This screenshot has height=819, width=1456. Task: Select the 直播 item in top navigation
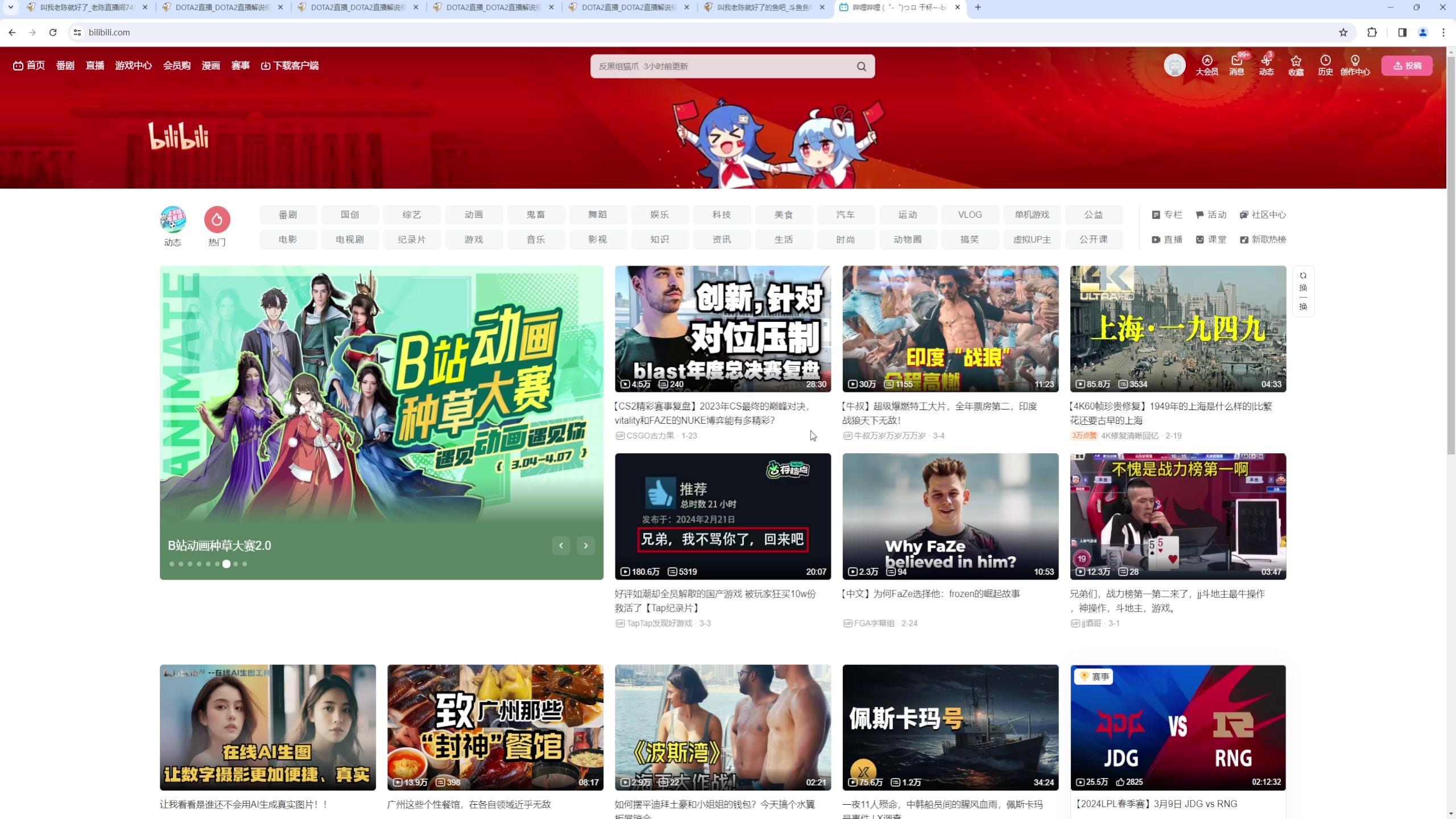[94, 65]
